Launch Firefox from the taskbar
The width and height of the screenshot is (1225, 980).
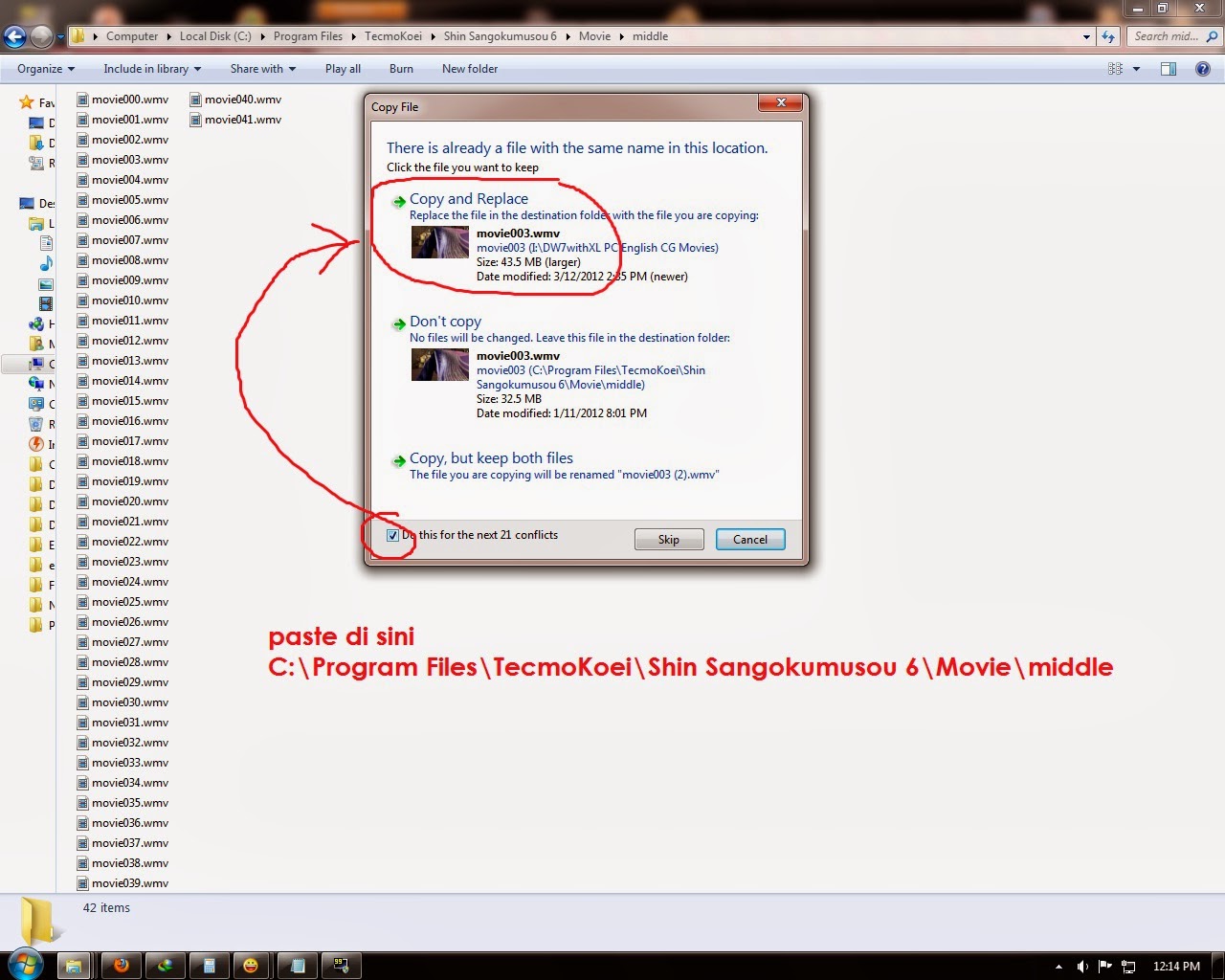[x=121, y=966]
